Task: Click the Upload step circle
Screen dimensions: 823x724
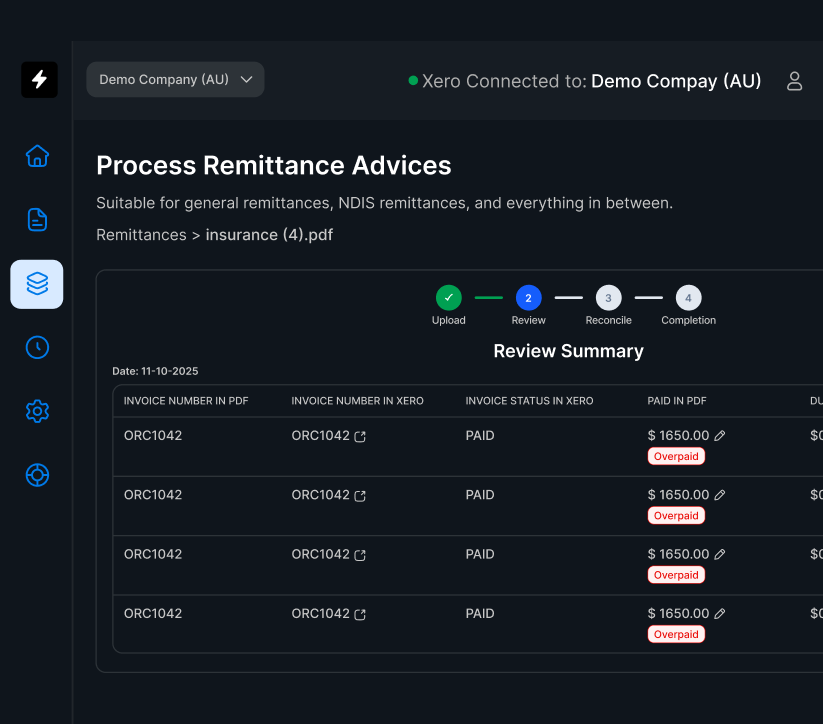Action: (x=449, y=298)
